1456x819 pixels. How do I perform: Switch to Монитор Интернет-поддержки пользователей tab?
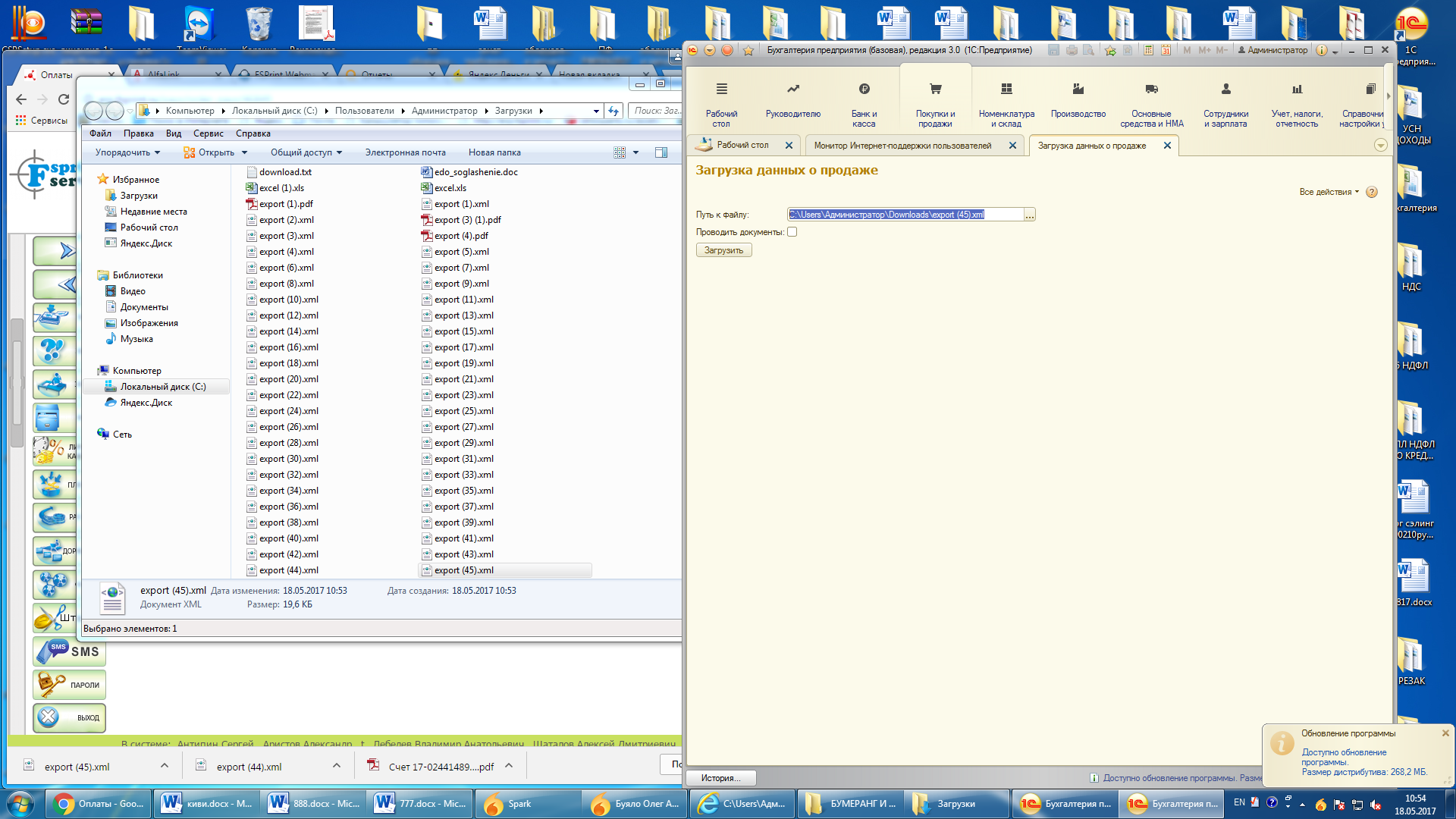902,146
